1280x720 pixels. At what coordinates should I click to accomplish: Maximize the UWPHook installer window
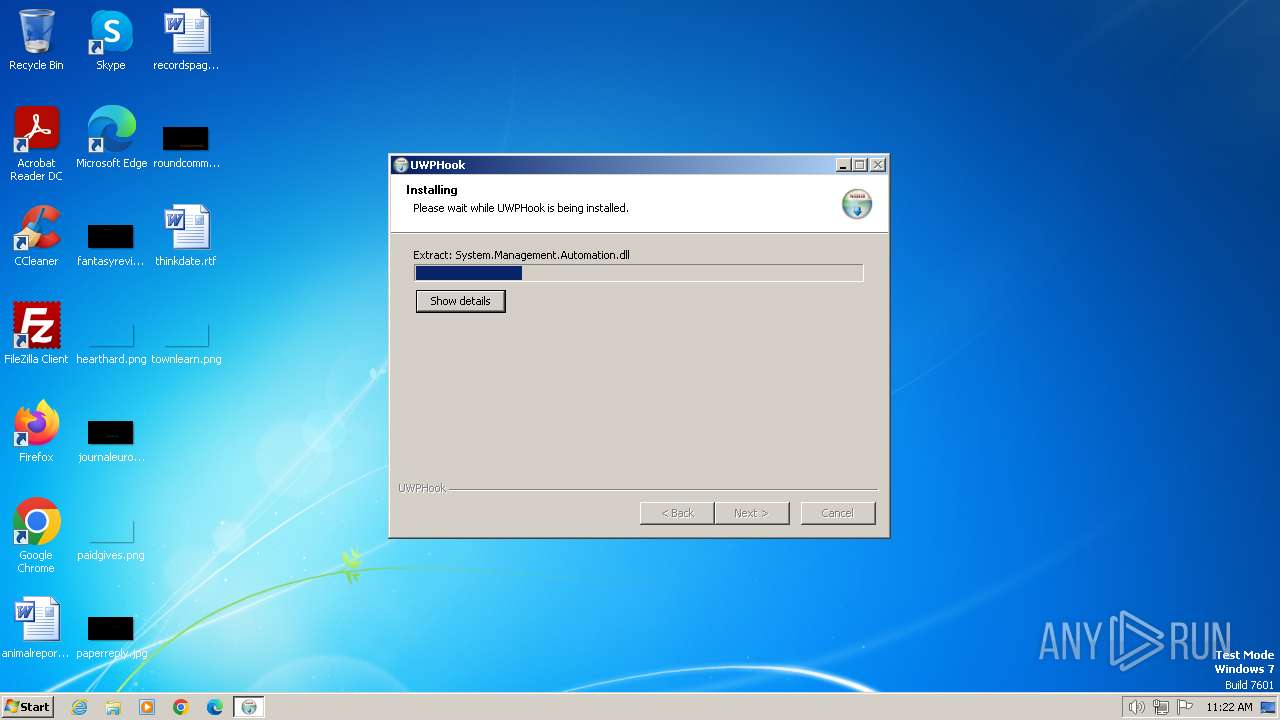(860, 165)
